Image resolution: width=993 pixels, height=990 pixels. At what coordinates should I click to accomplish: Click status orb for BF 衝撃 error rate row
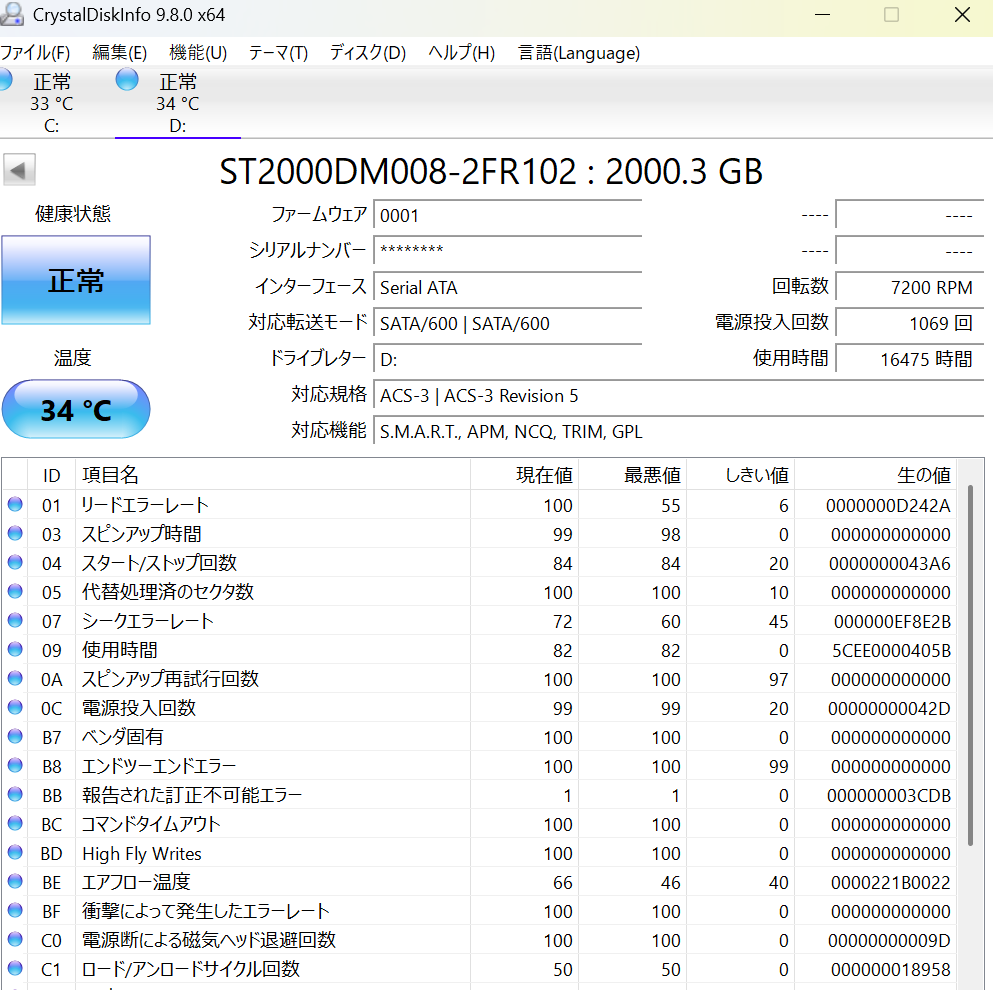click(15, 911)
